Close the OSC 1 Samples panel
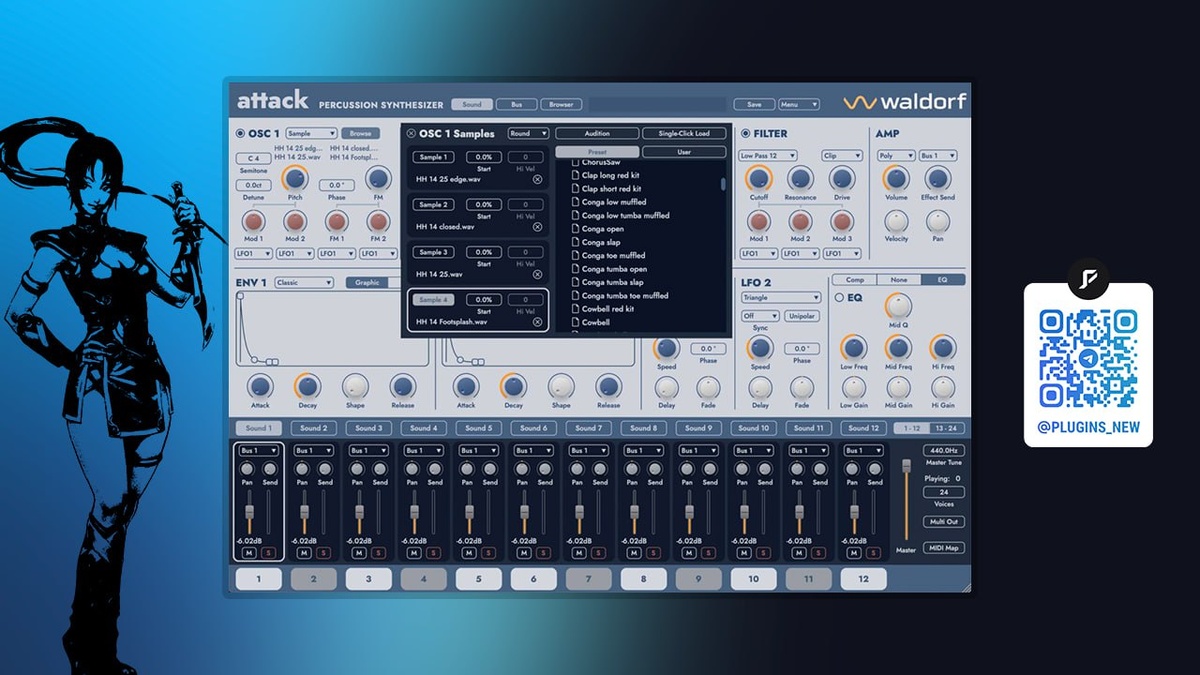The height and width of the screenshot is (675, 1200). [411, 133]
